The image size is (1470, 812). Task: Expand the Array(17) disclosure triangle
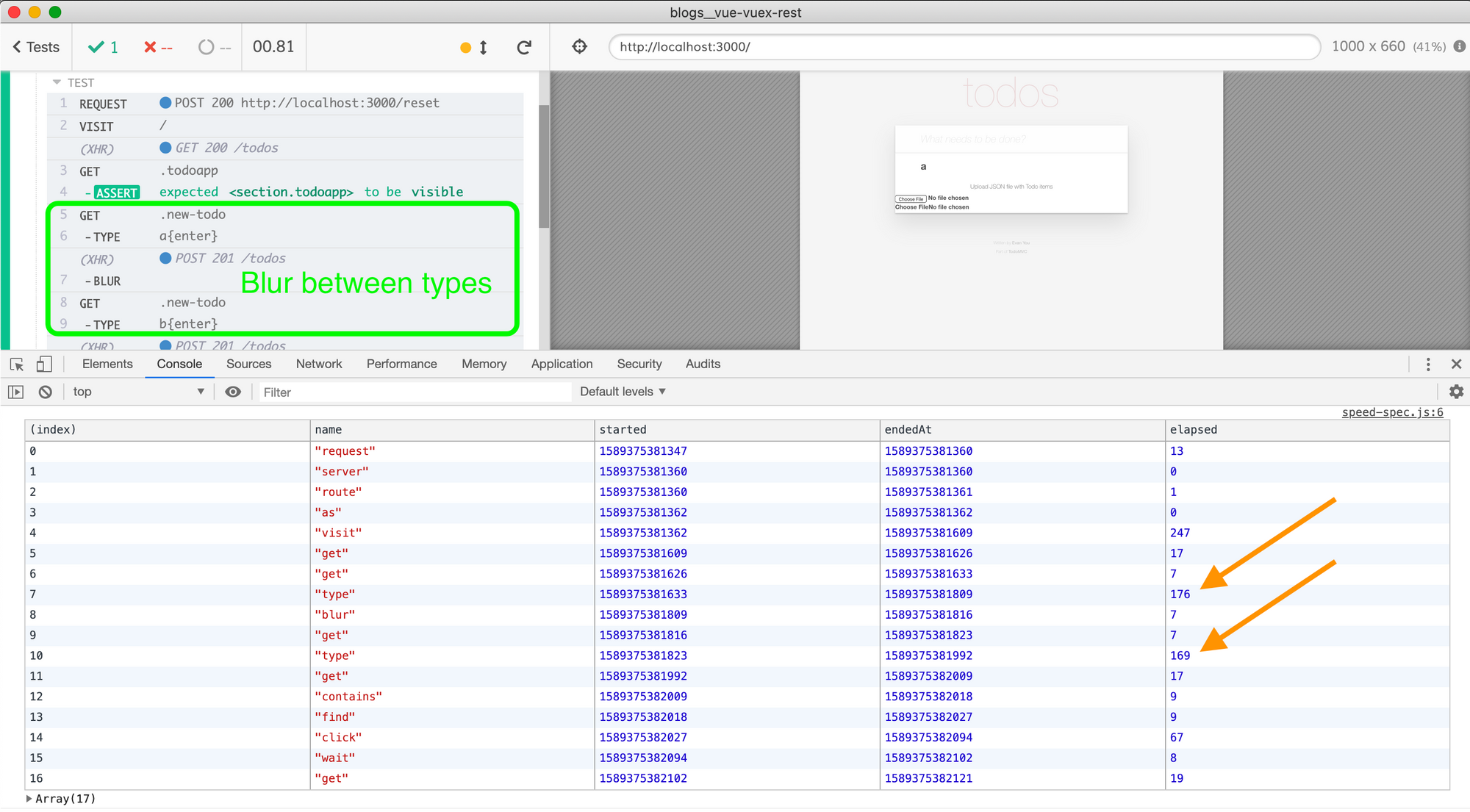pos(29,799)
